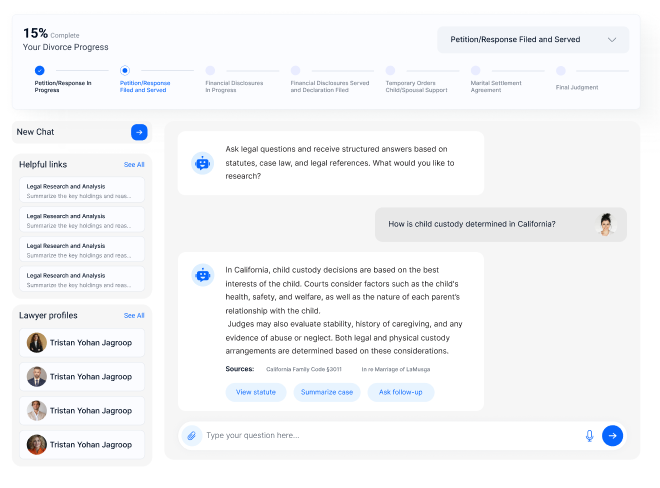Click the user avatar in the chat question
Image resolution: width=660 pixels, height=488 pixels.
click(606, 225)
